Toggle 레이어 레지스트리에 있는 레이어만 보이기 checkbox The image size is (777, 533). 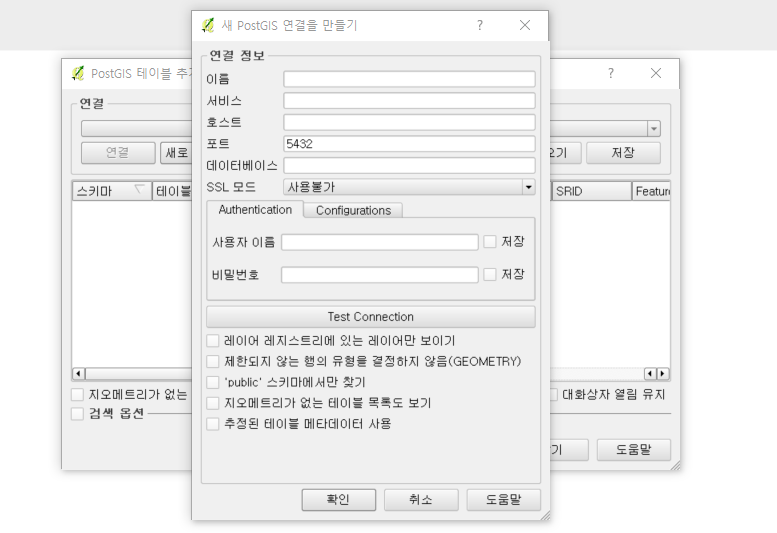213,341
